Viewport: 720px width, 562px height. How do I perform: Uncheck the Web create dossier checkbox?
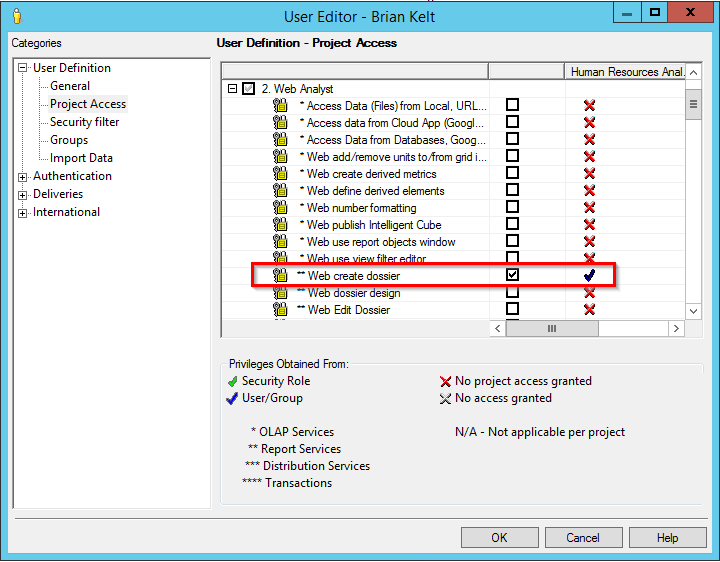pyautogui.click(x=512, y=275)
